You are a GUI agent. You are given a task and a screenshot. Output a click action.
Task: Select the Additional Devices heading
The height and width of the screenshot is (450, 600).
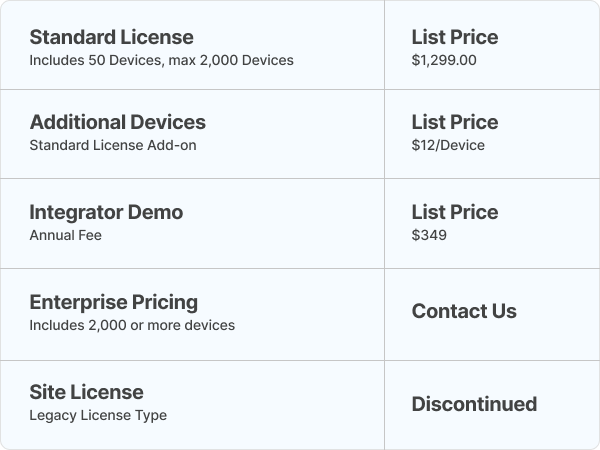coord(117,122)
